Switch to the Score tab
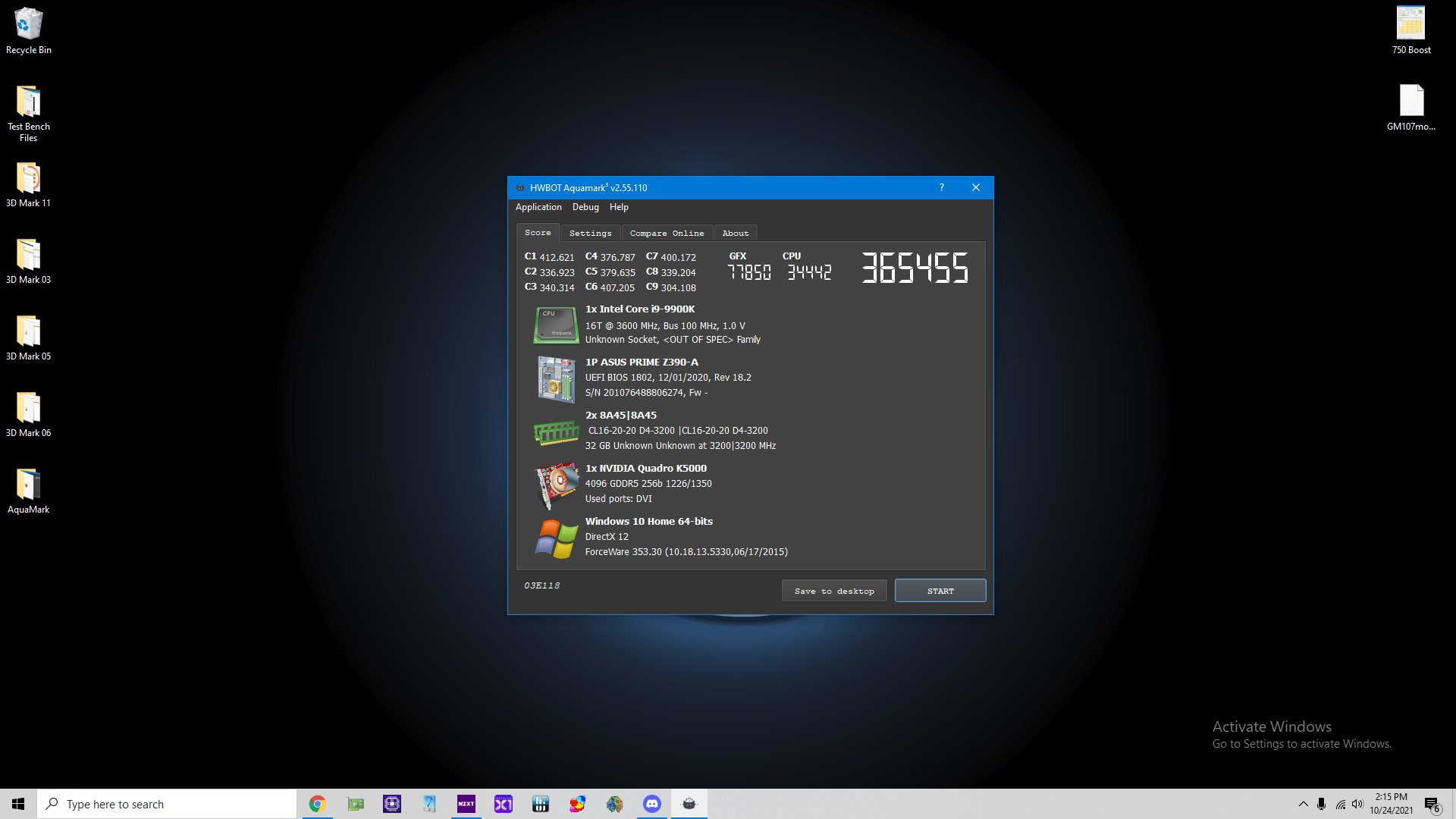The width and height of the screenshot is (1456, 819). pyautogui.click(x=538, y=233)
